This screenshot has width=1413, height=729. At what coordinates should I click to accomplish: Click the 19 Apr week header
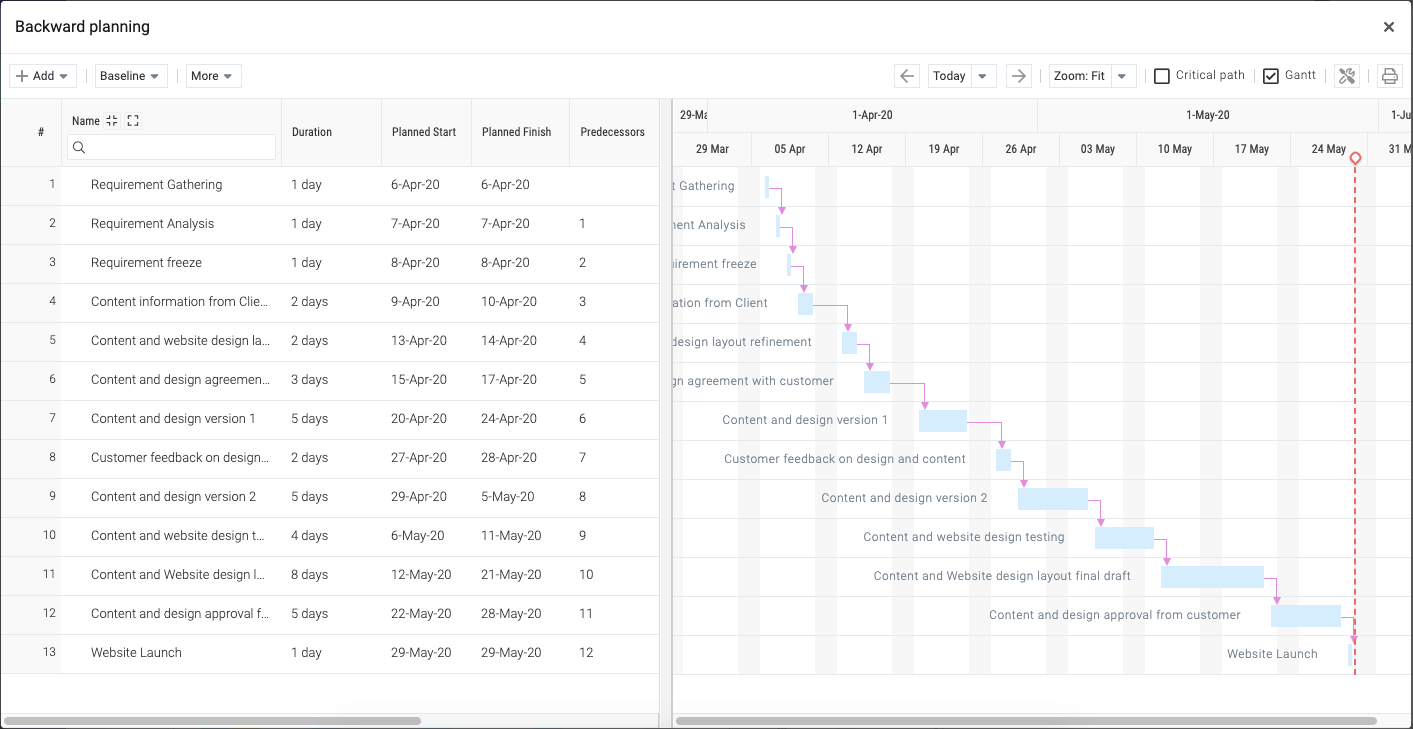[x=944, y=149]
